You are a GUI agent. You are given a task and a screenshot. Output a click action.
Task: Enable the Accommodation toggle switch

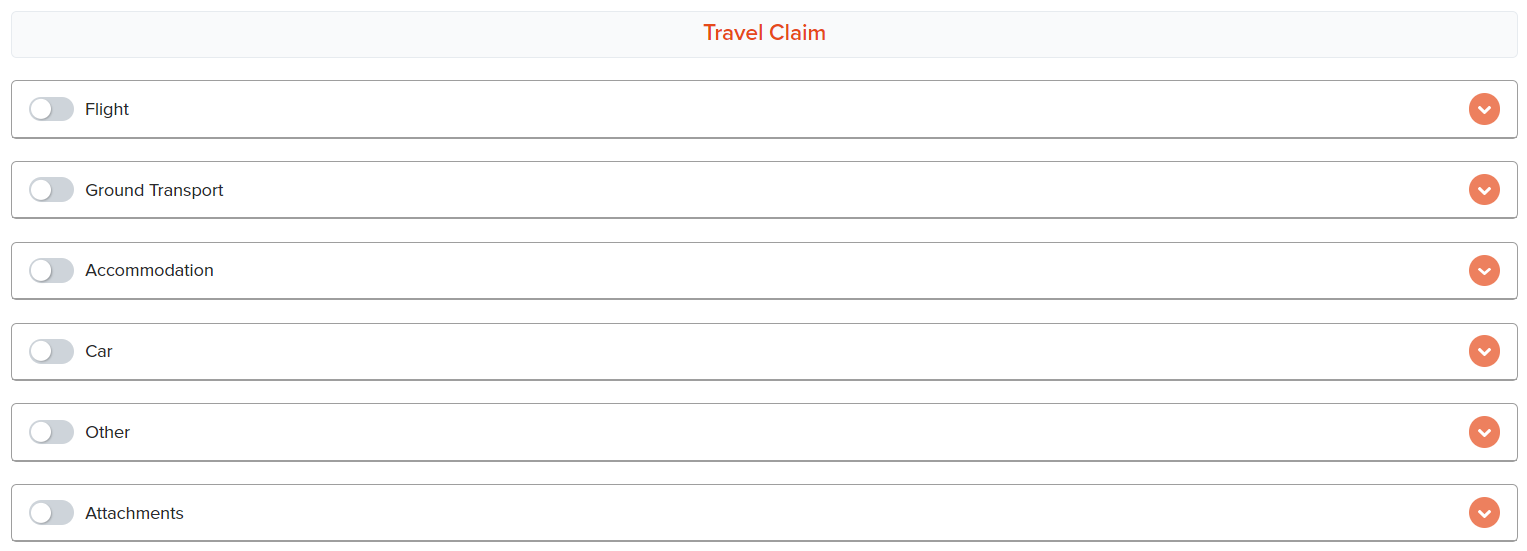tap(51, 270)
